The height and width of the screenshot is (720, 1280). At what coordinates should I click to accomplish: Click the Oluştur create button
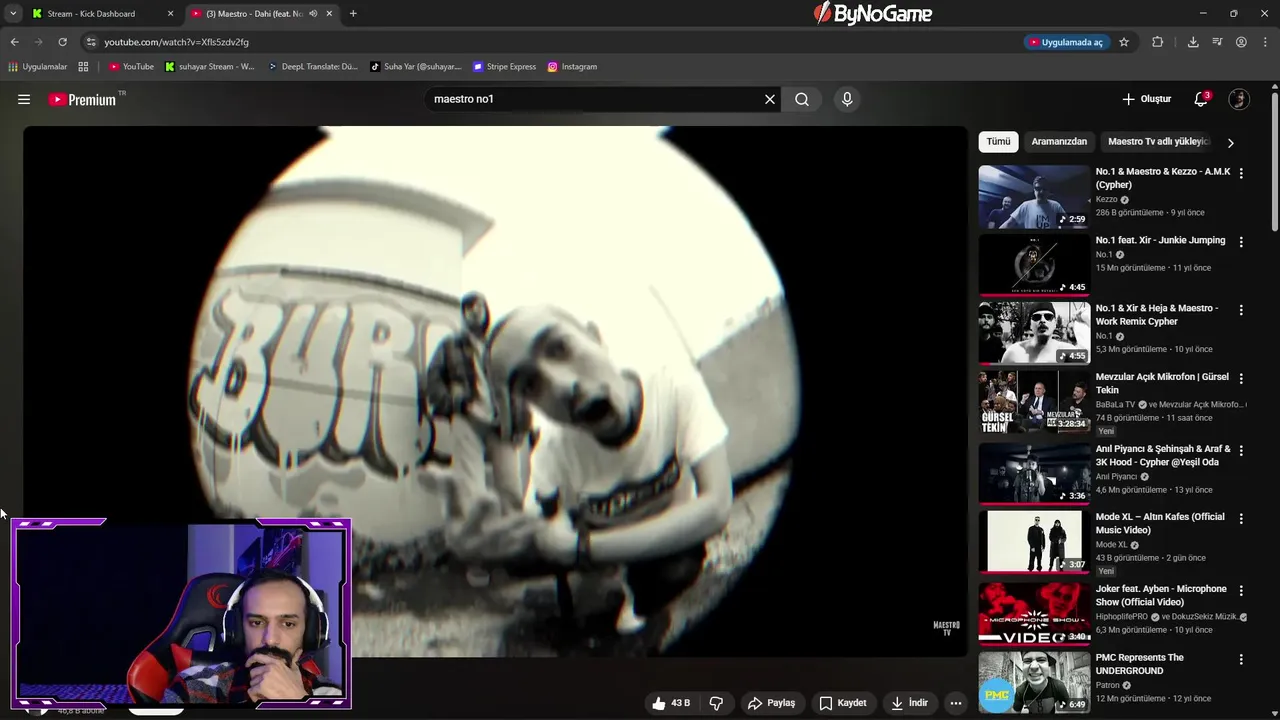[x=1146, y=99]
